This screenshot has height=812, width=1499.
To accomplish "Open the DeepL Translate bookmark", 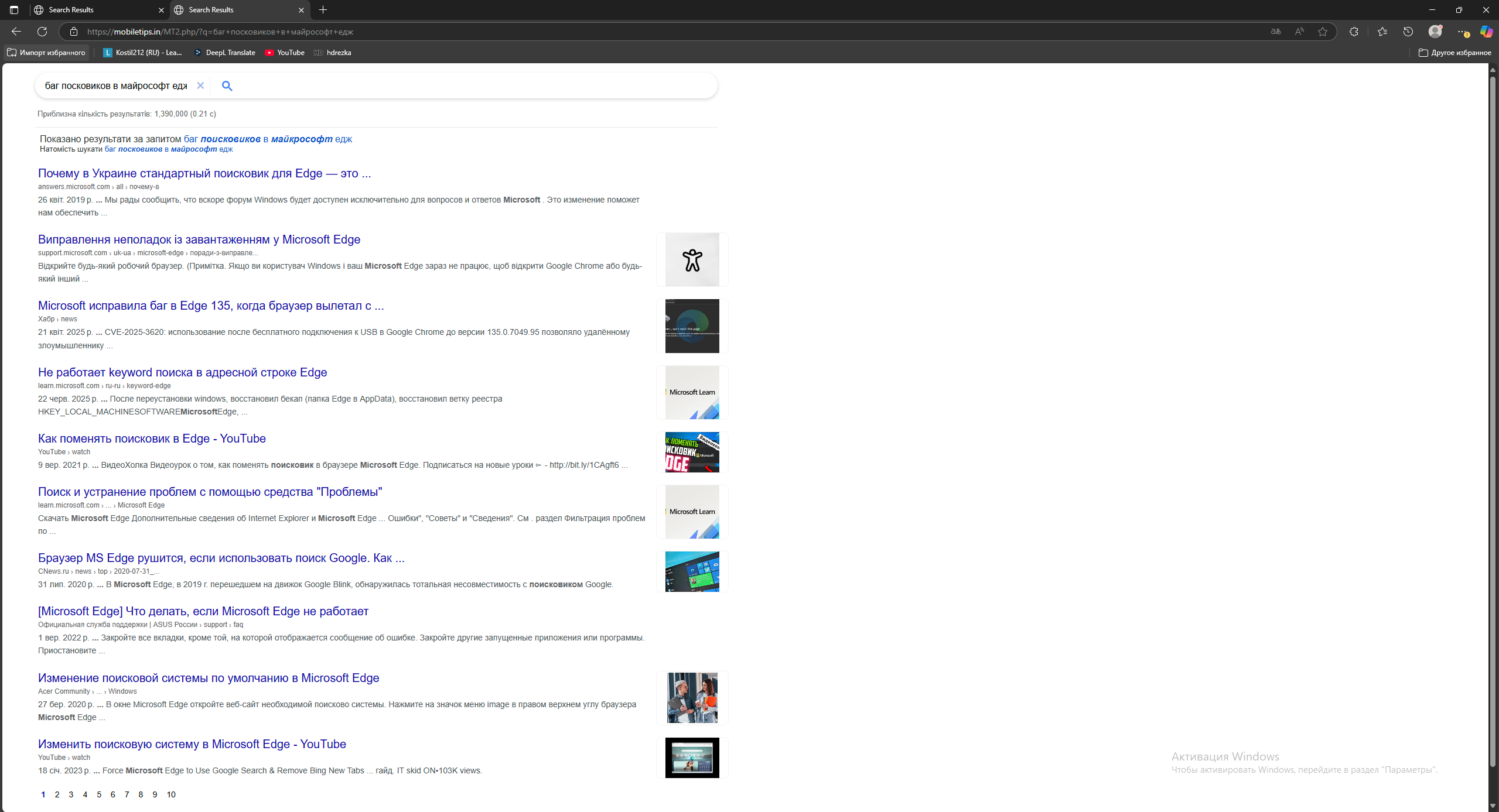I will (225, 53).
